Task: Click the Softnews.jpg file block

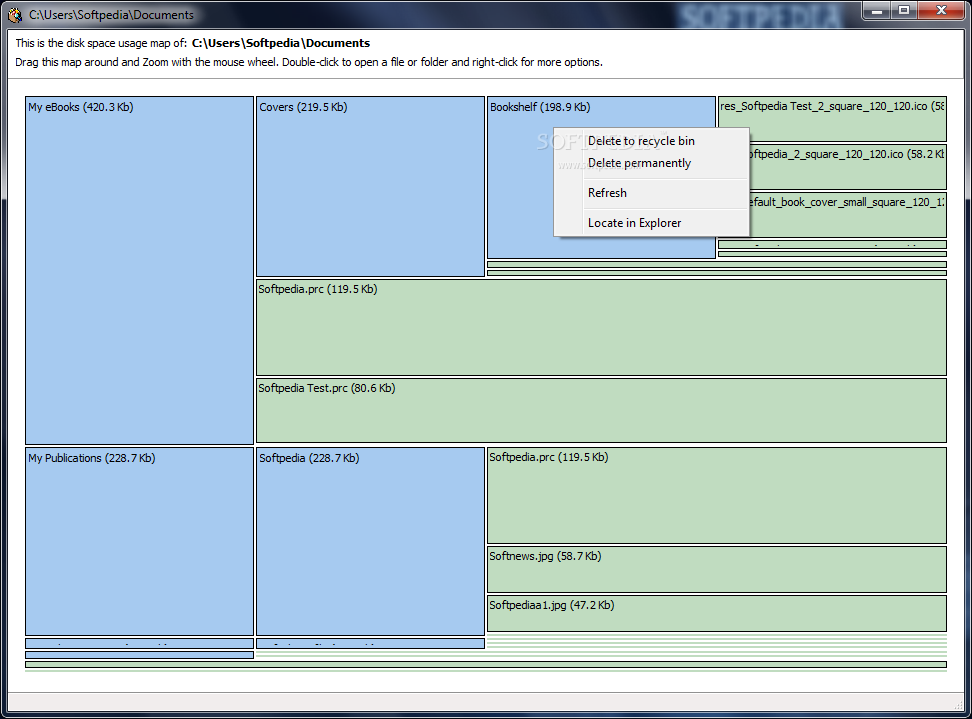Action: click(717, 569)
